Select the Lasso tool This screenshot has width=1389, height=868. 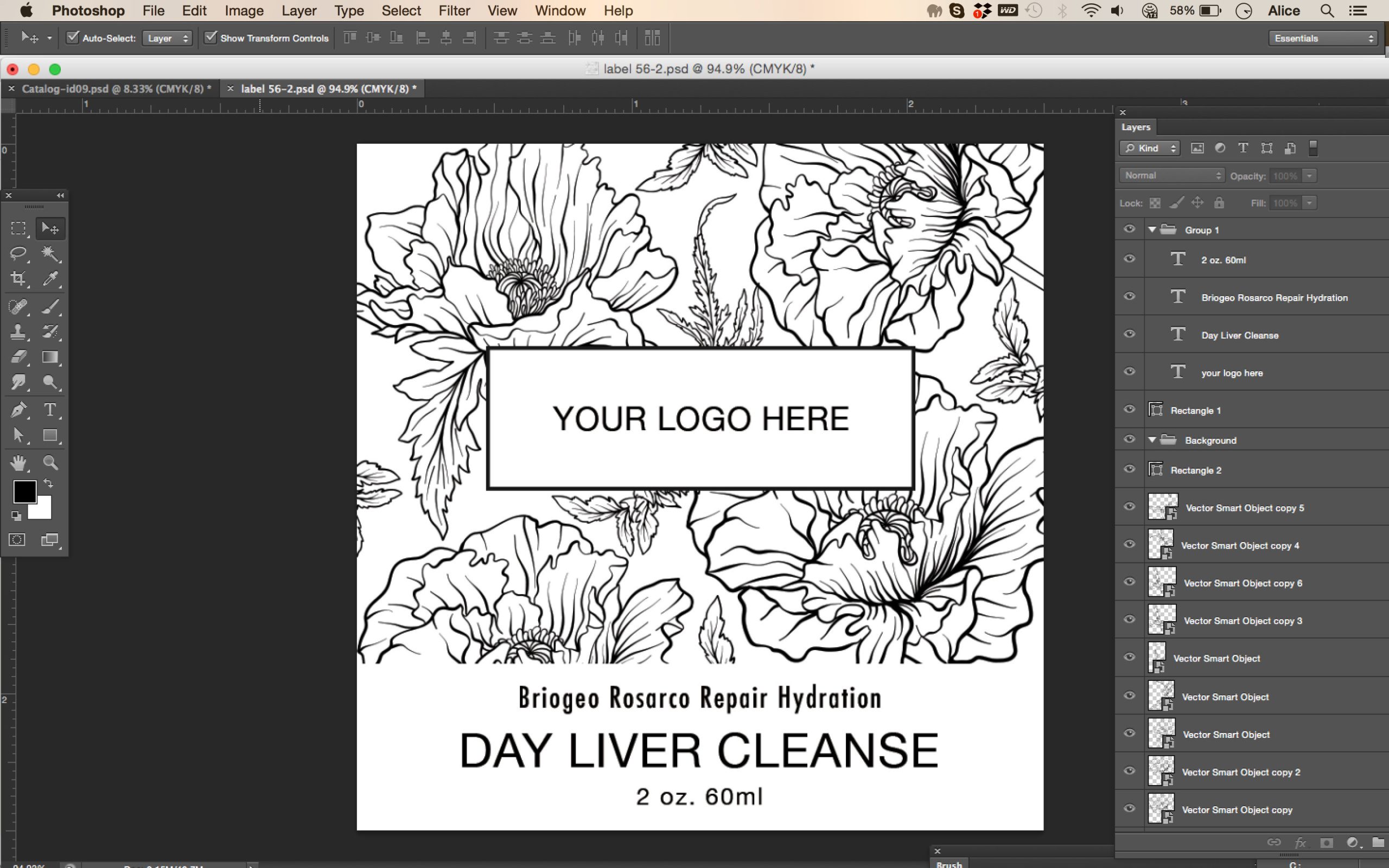coord(18,253)
